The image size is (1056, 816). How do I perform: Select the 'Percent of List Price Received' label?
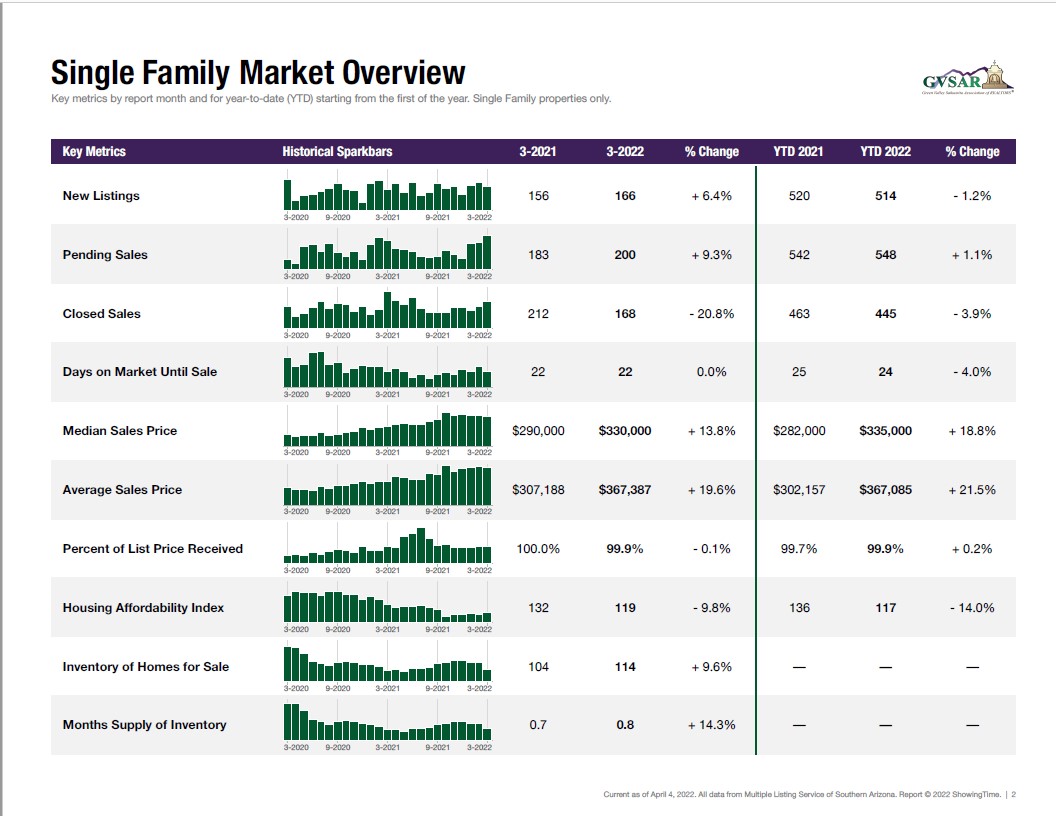click(153, 549)
